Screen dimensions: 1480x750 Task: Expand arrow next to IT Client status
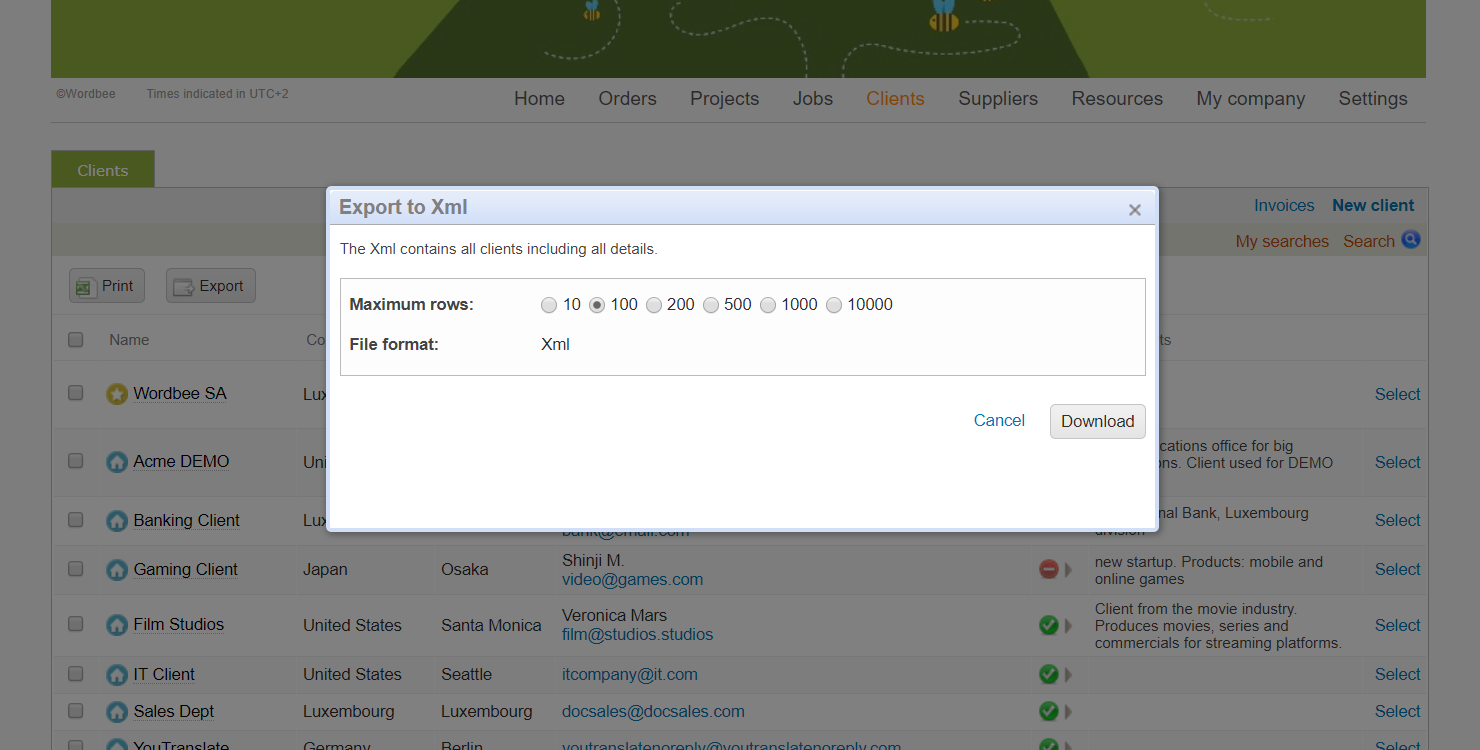pos(1068,675)
